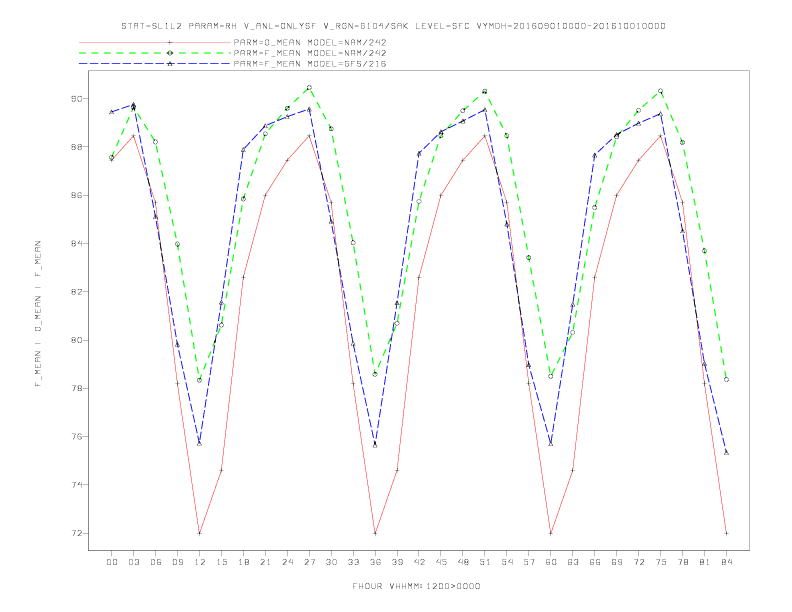Screen dimensions: 792x612
Task: Click x-axis tick label 69
Action: [x=617, y=562]
